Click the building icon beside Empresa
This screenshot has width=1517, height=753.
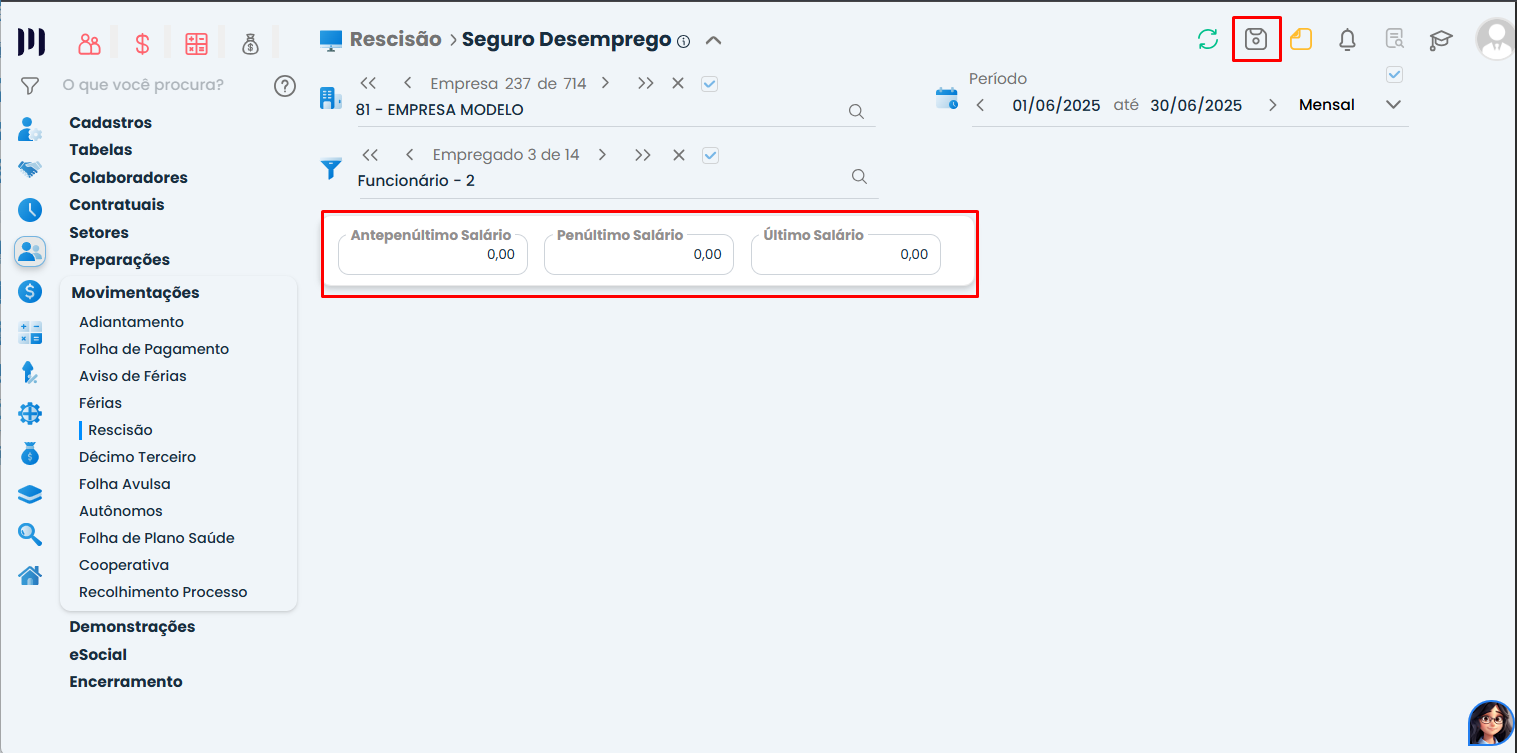click(330, 97)
